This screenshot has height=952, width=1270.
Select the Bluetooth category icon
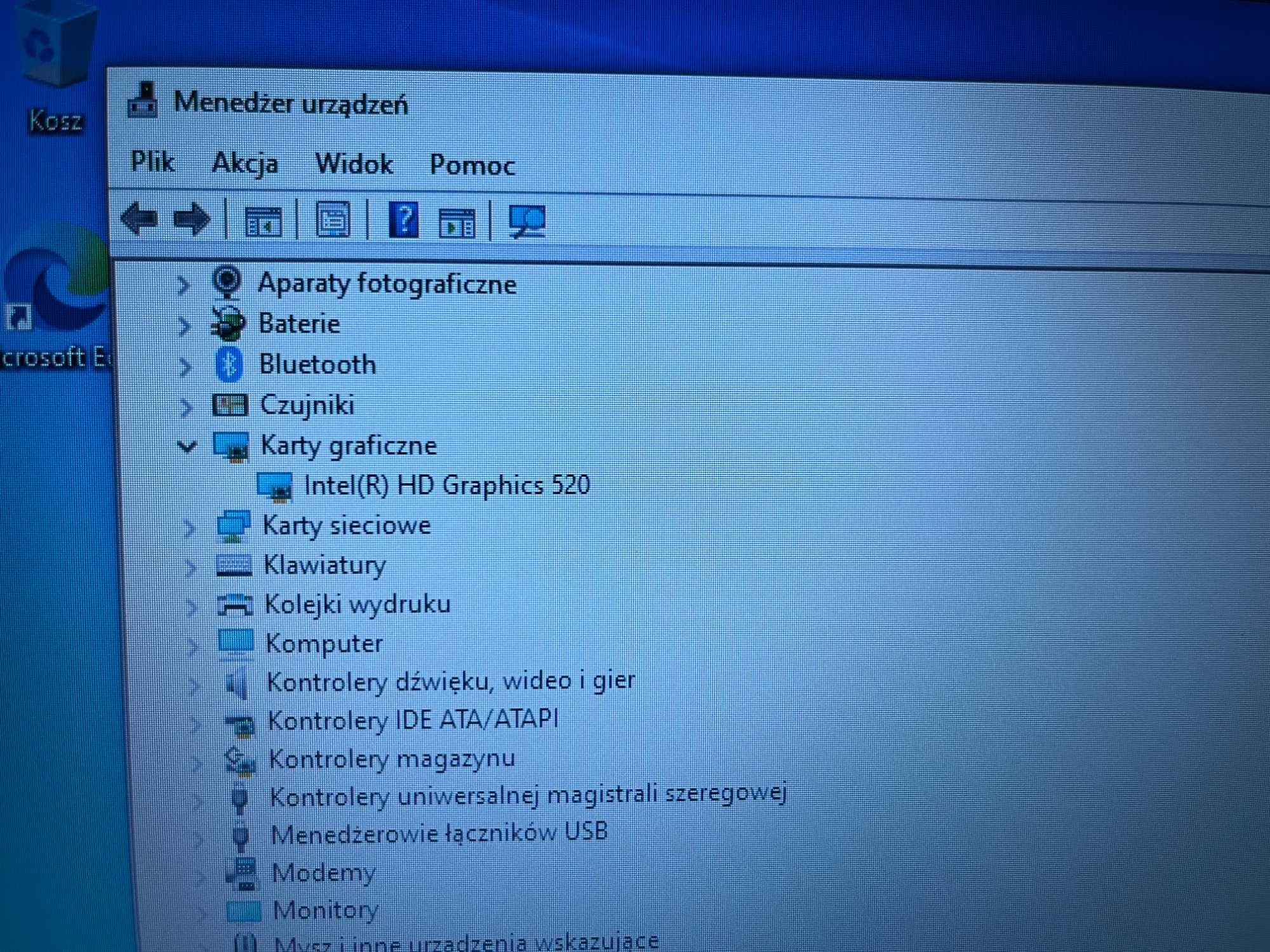pyautogui.click(x=229, y=364)
